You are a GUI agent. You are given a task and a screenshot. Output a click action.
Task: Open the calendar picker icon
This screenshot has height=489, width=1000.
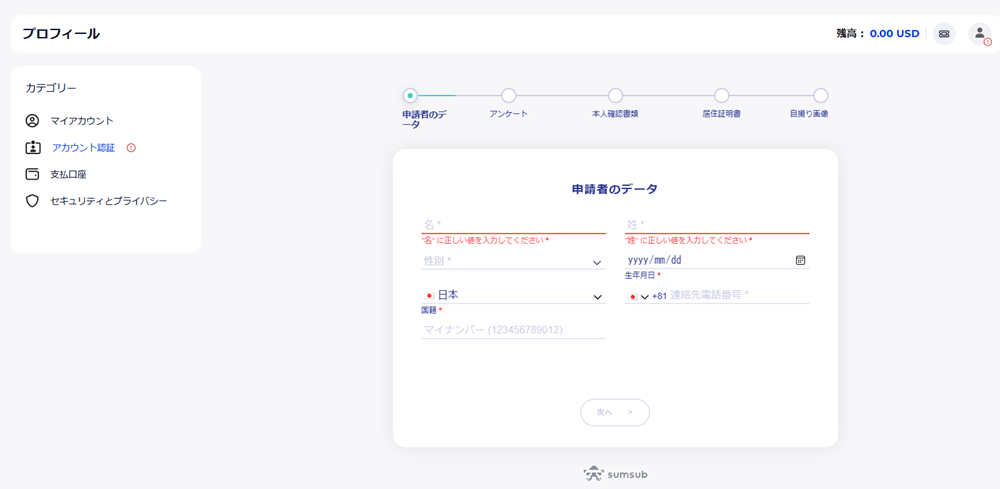pyautogui.click(x=800, y=260)
